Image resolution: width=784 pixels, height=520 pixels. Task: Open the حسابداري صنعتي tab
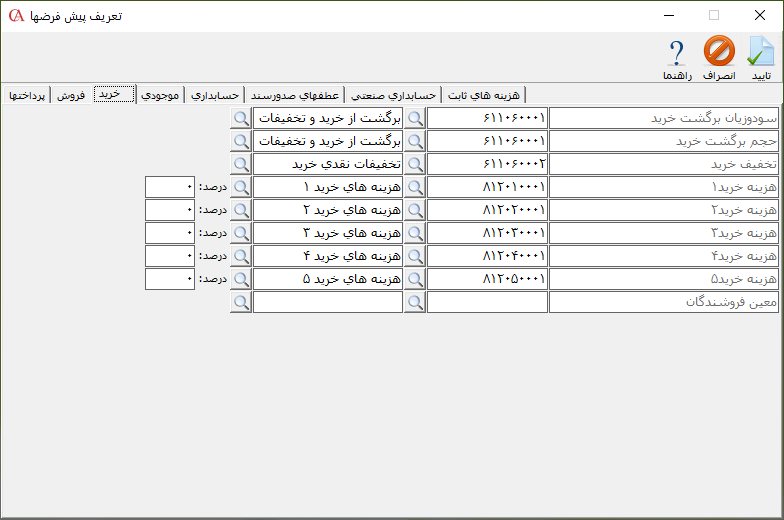(393, 95)
